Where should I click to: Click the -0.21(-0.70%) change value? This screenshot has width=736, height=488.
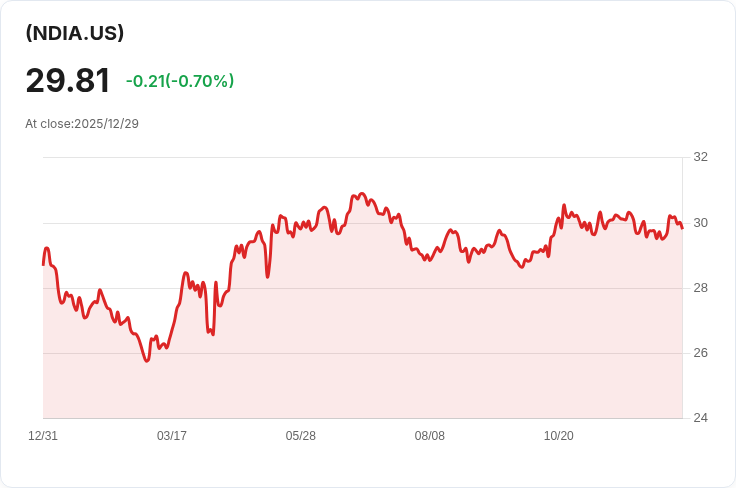pos(180,81)
